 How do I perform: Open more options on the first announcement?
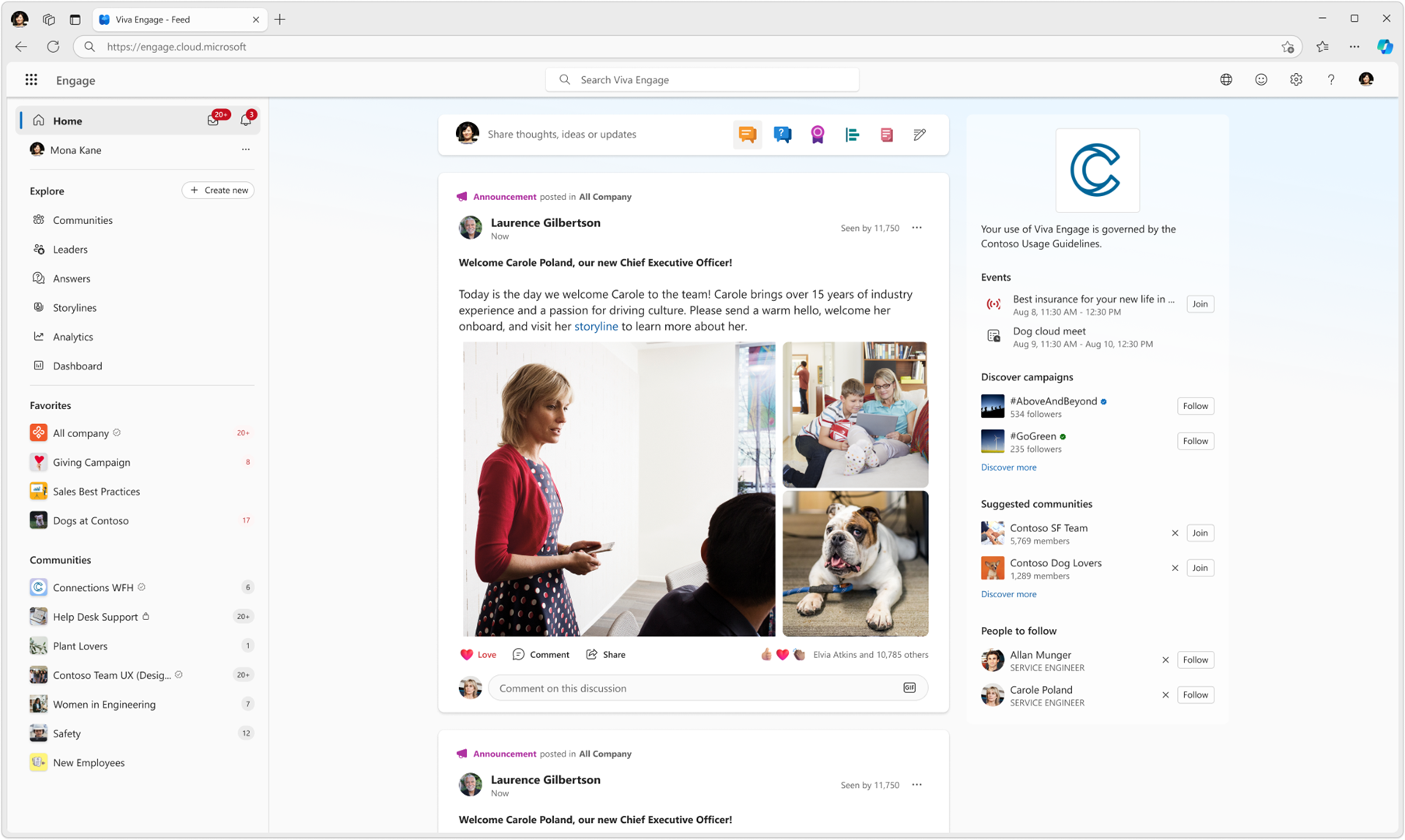click(917, 228)
